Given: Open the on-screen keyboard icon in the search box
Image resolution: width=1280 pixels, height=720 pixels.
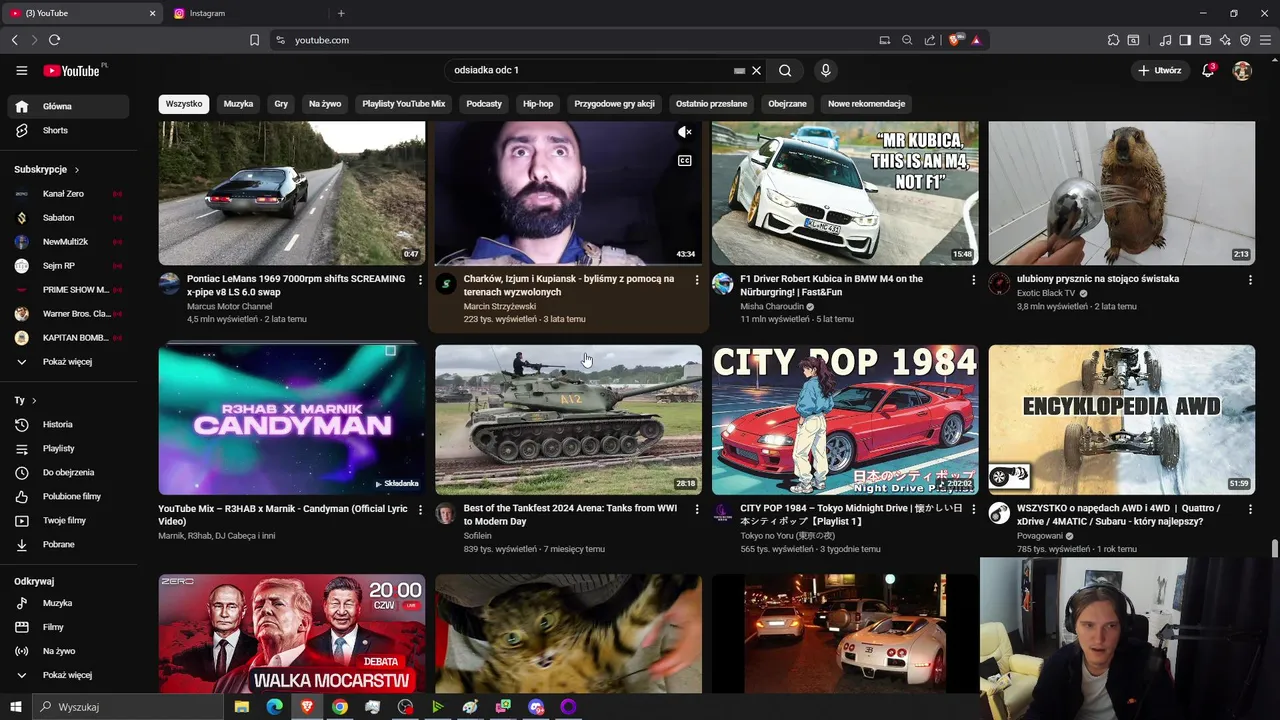Looking at the screenshot, I should pyautogui.click(x=739, y=71).
